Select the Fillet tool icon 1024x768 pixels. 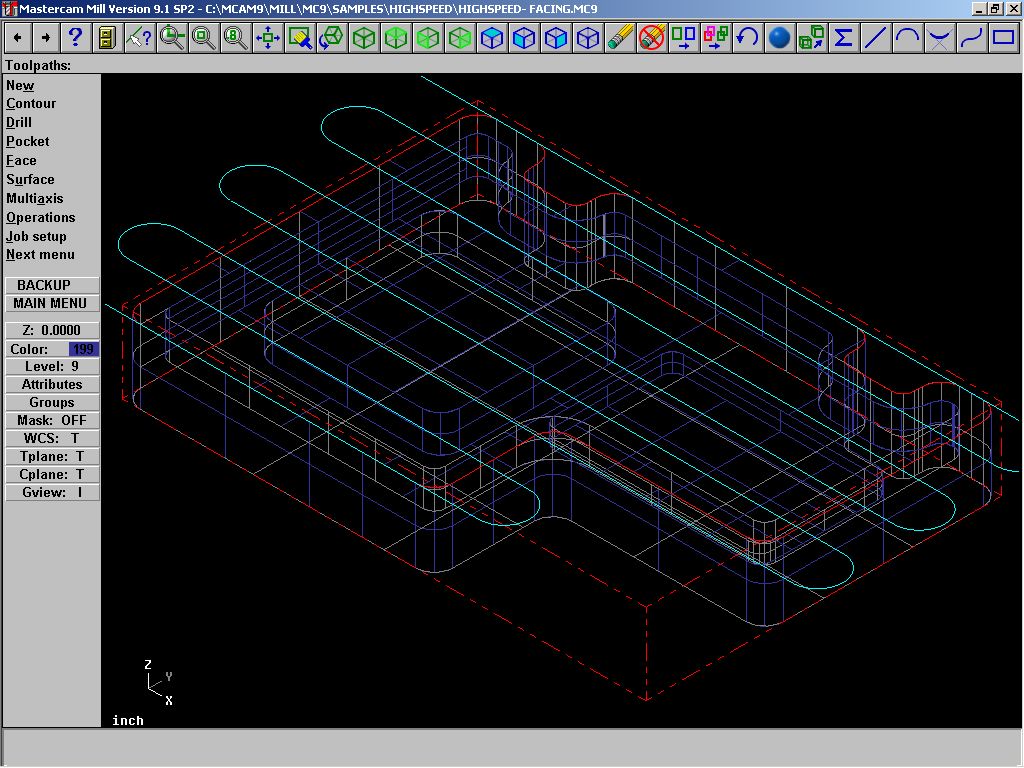(940, 38)
